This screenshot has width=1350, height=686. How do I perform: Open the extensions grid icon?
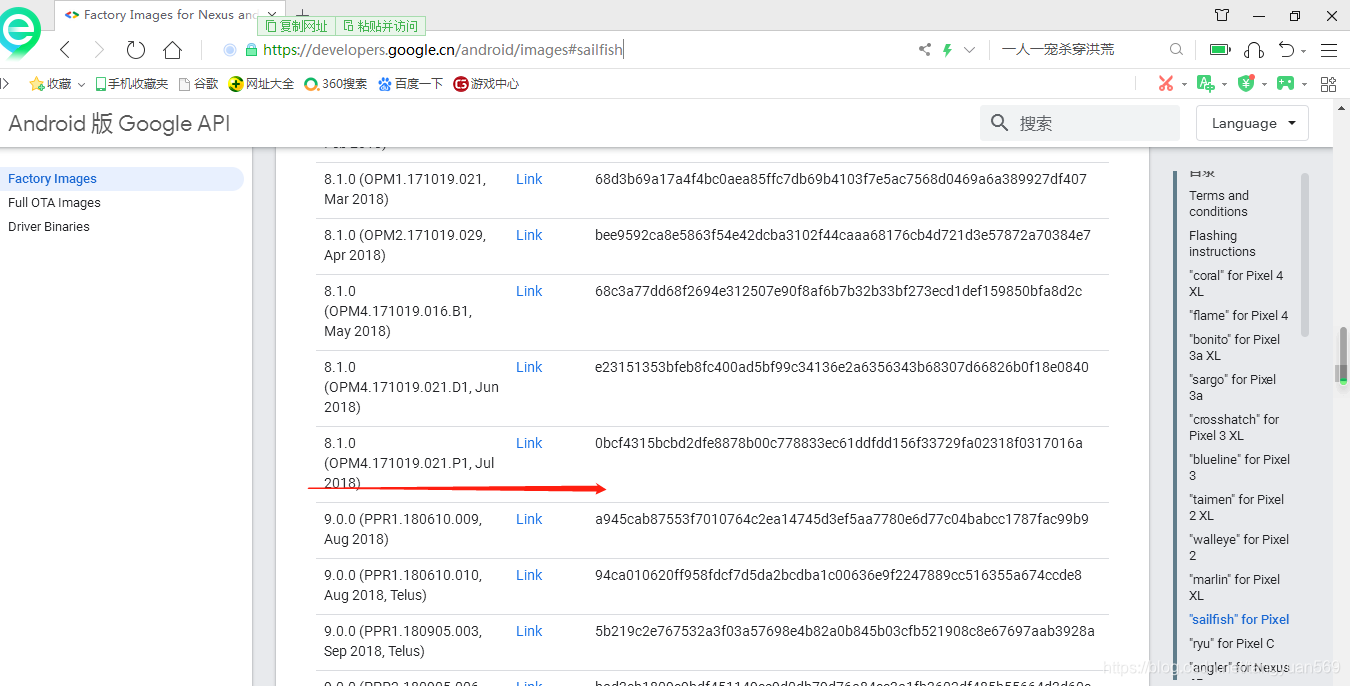coord(1329,84)
